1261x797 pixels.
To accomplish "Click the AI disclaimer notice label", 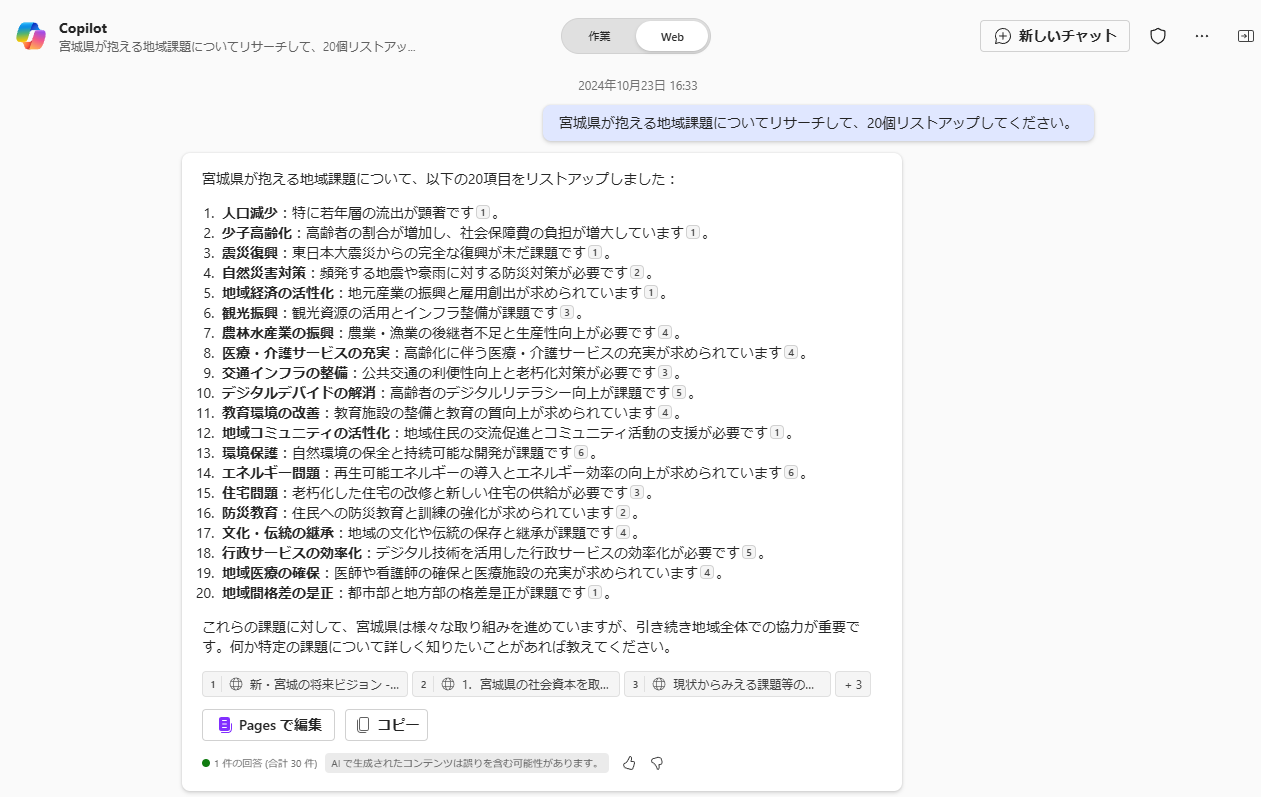I will 467,763.
